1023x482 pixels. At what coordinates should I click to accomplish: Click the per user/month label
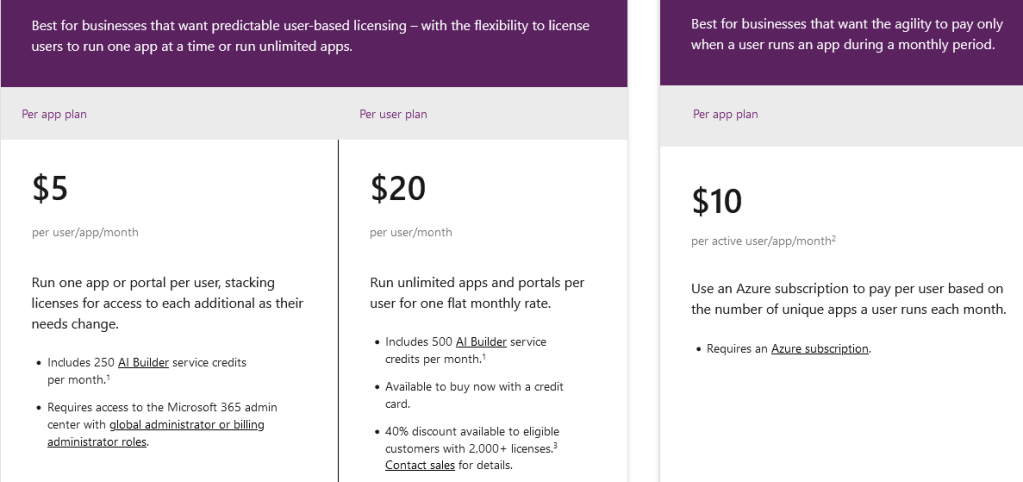coord(411,232)
